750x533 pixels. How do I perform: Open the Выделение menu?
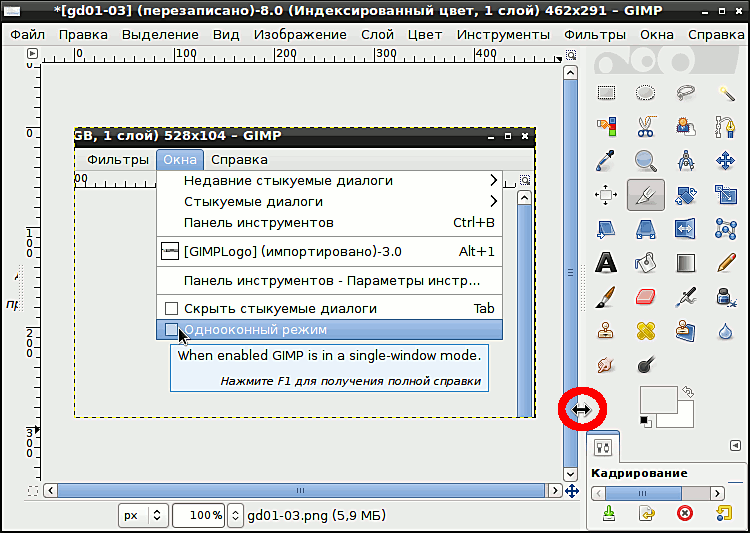(x=160, y=34)
